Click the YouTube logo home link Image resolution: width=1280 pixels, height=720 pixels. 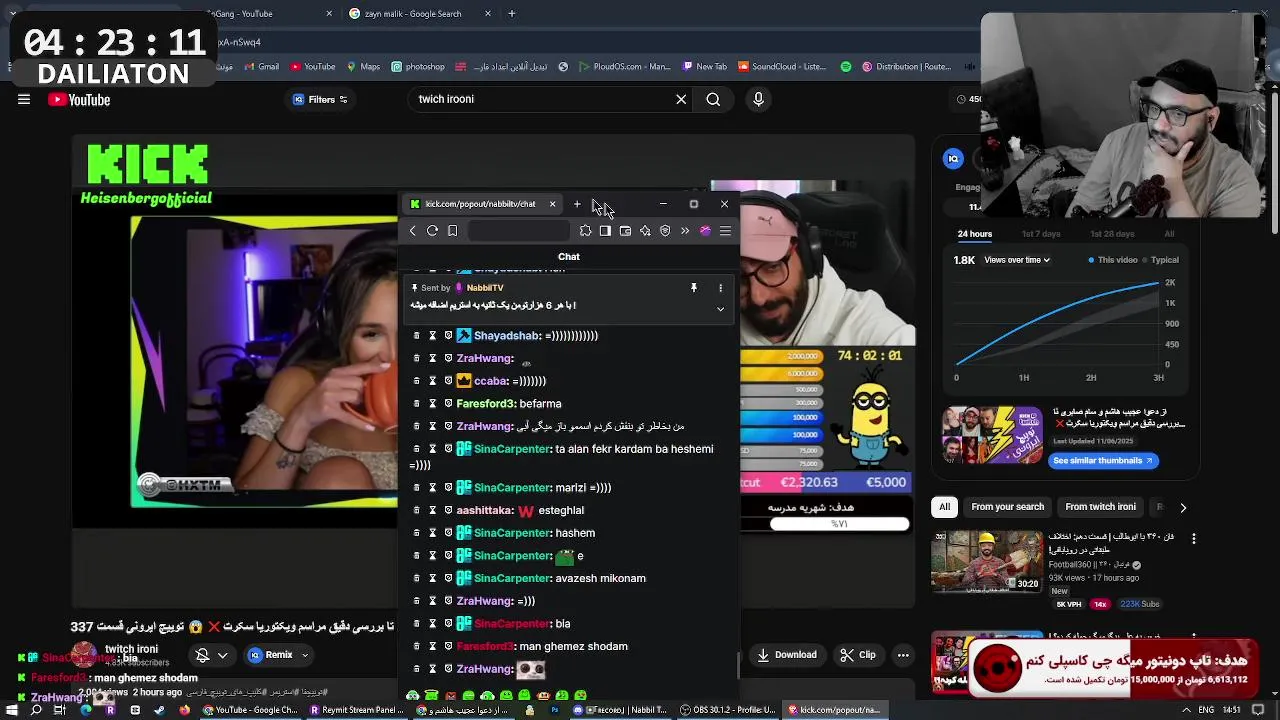tap(79, 99)
